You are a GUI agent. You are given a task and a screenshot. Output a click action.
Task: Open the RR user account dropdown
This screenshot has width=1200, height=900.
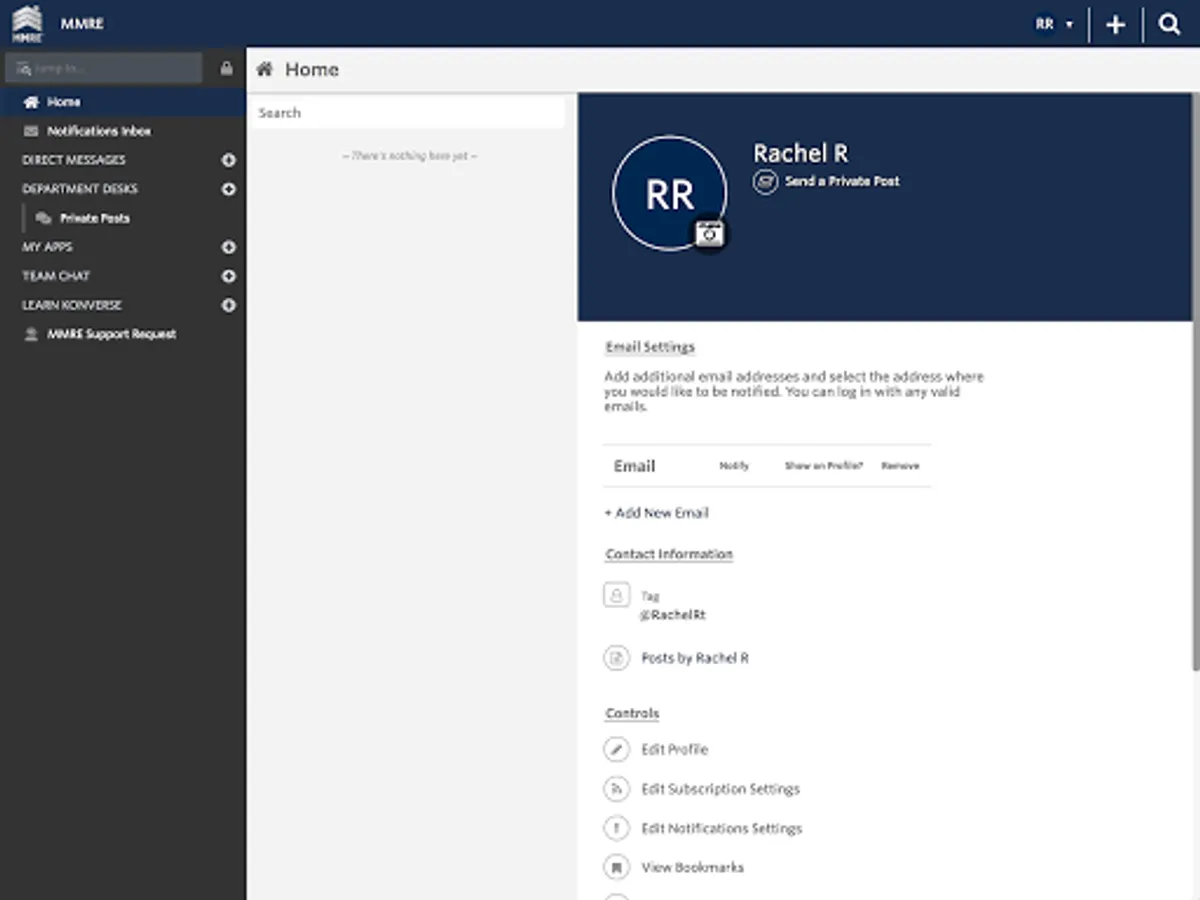pos(1054,25)
